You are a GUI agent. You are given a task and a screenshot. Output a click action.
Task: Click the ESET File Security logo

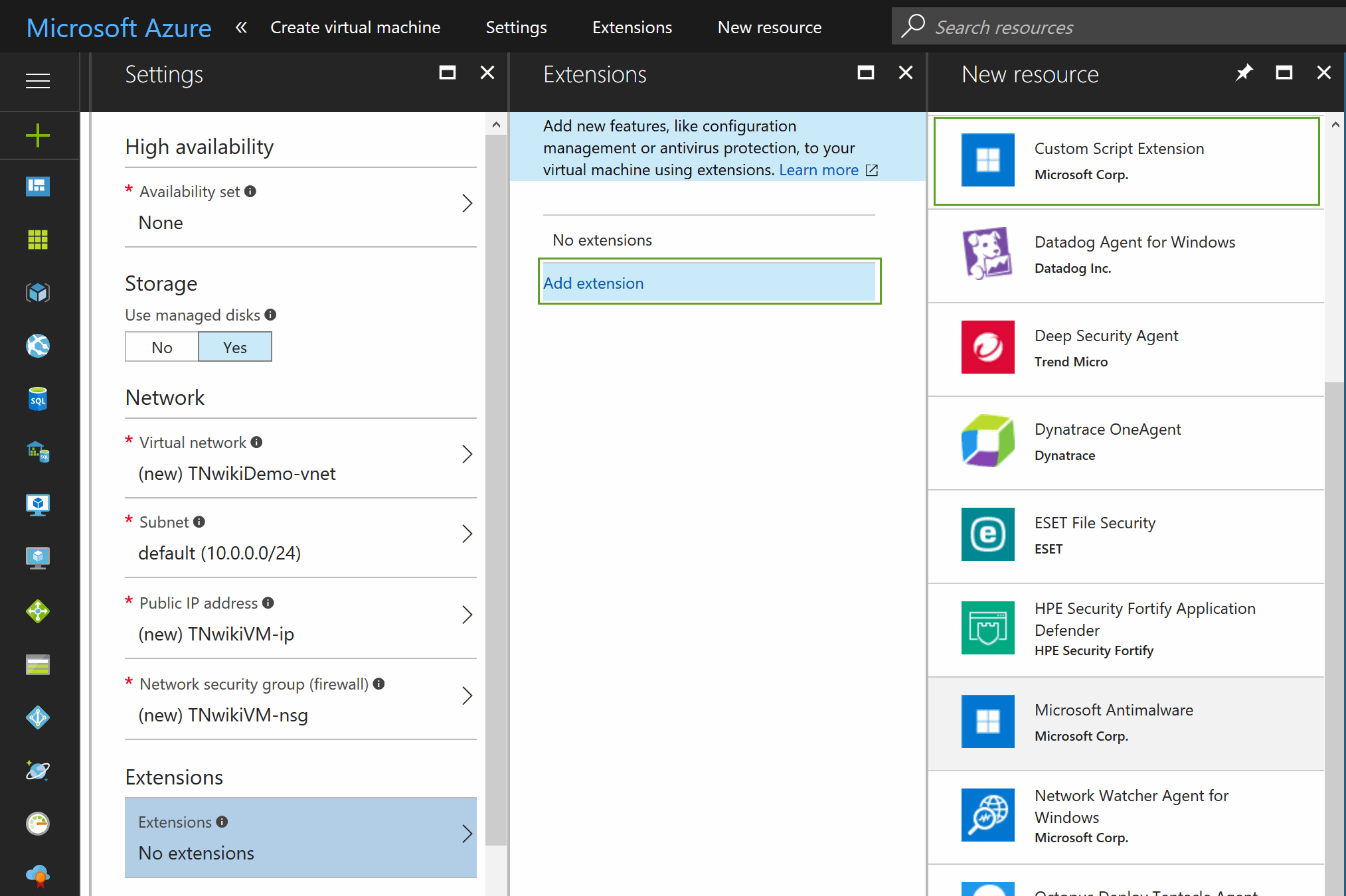coord(987,534)
